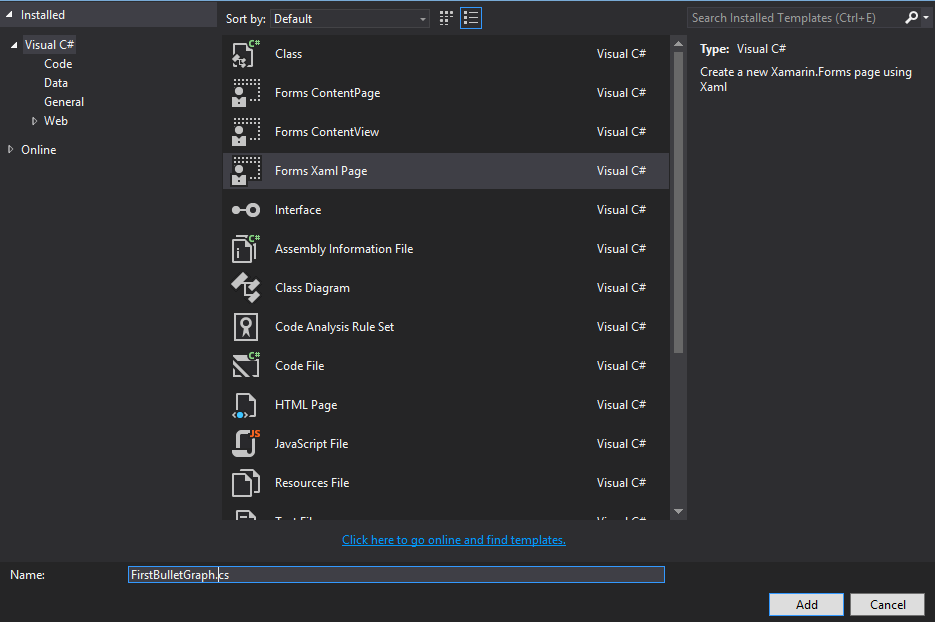Screen dimensions: 935x622
Task: Click the template list vertical scrollbar
Action: 678,200
